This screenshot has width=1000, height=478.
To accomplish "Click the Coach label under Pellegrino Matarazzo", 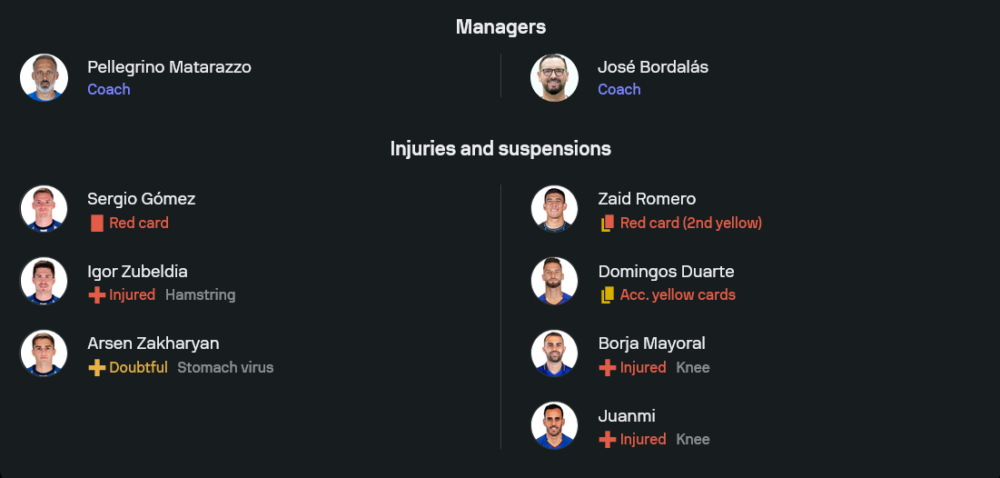I will click(108, 89).
